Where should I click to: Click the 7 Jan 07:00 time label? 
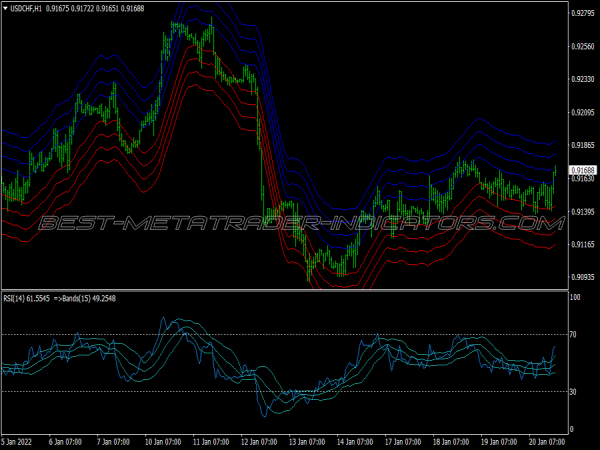[113, 442]
